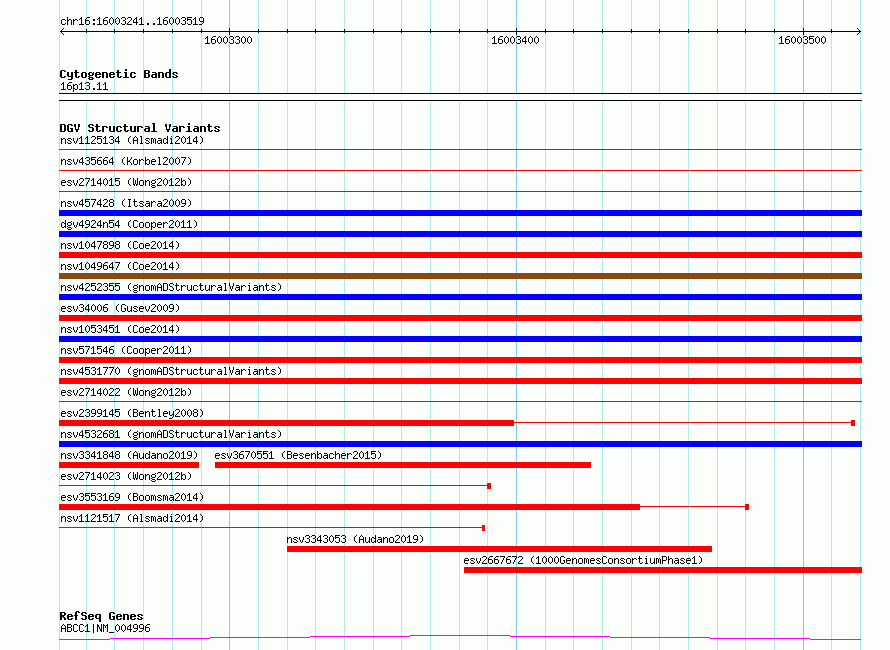This screenshot has height=650, width=890.
Task: Click the nsv457428 (Itsara2009) label
Action: point(126,203)
